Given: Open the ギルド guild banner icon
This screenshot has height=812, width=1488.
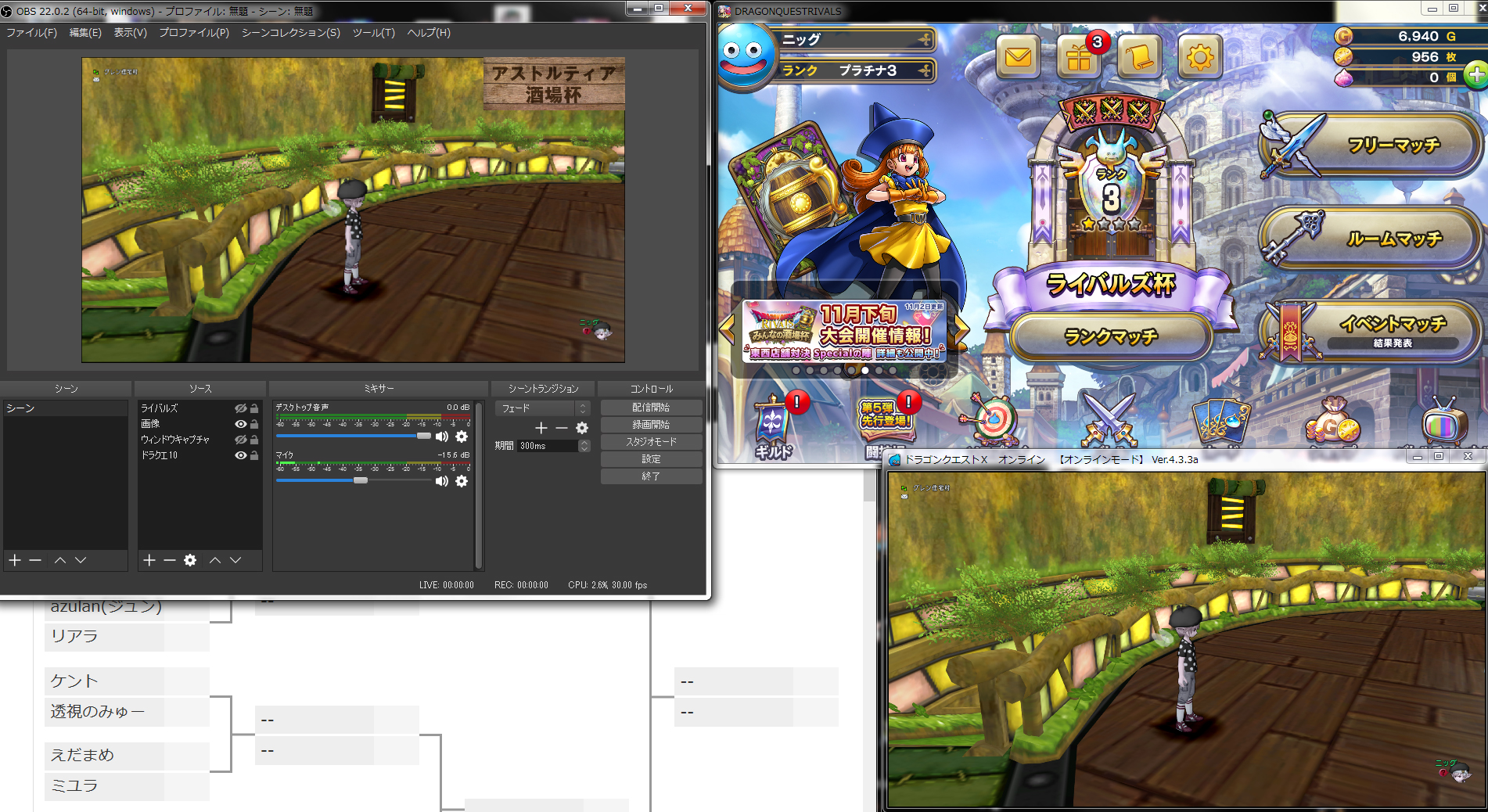Looking at the screenshot, I should (773, 427).
